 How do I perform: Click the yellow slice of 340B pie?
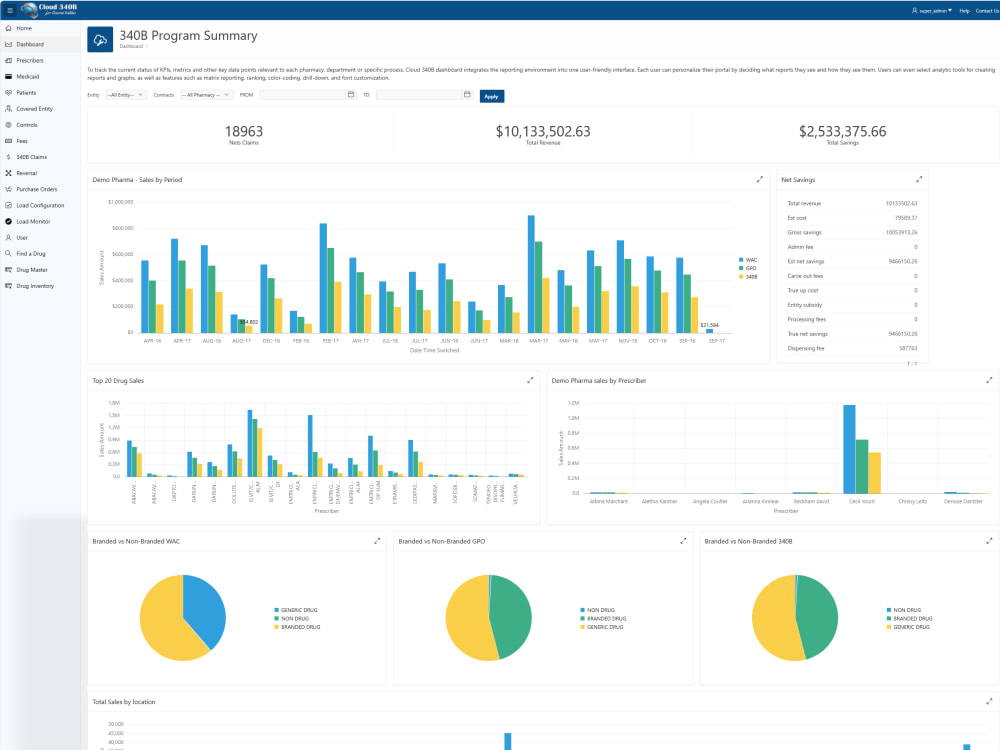pos(772,619)
